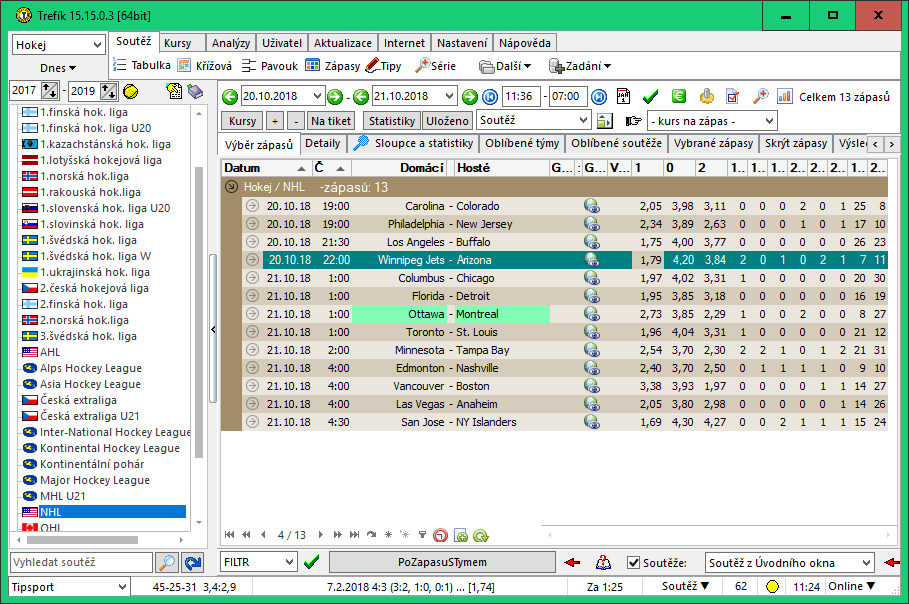Click the magnifier search icon beside Vyhledat soutěž
The width and height of the screenshot is (909, 604).
(x=167, y=562)
